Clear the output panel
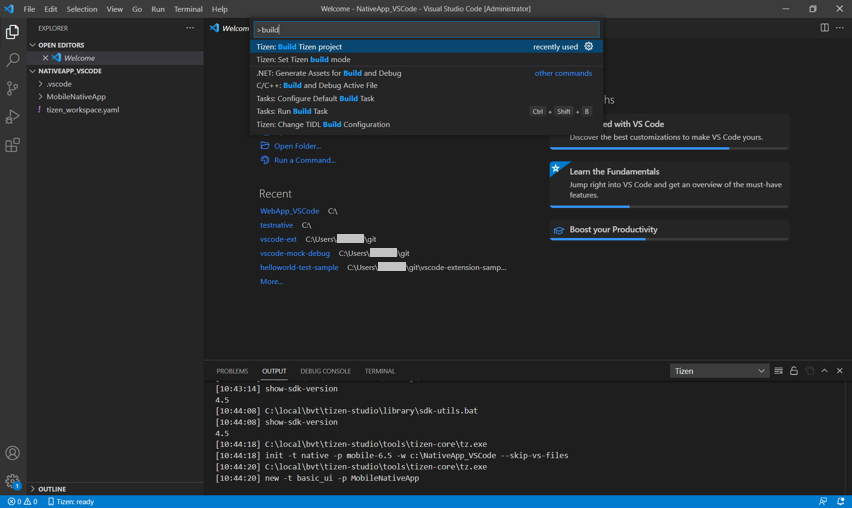Screen dimensions: 852x509 [x=778, y=371]
